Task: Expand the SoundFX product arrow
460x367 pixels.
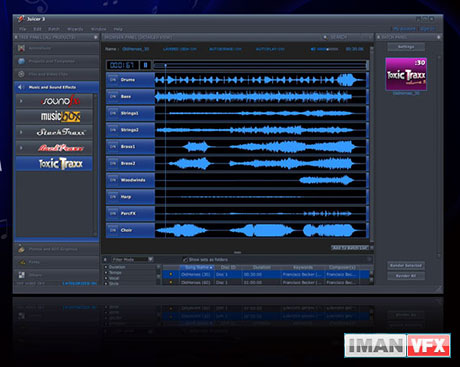Action: [x=21, y=101]
